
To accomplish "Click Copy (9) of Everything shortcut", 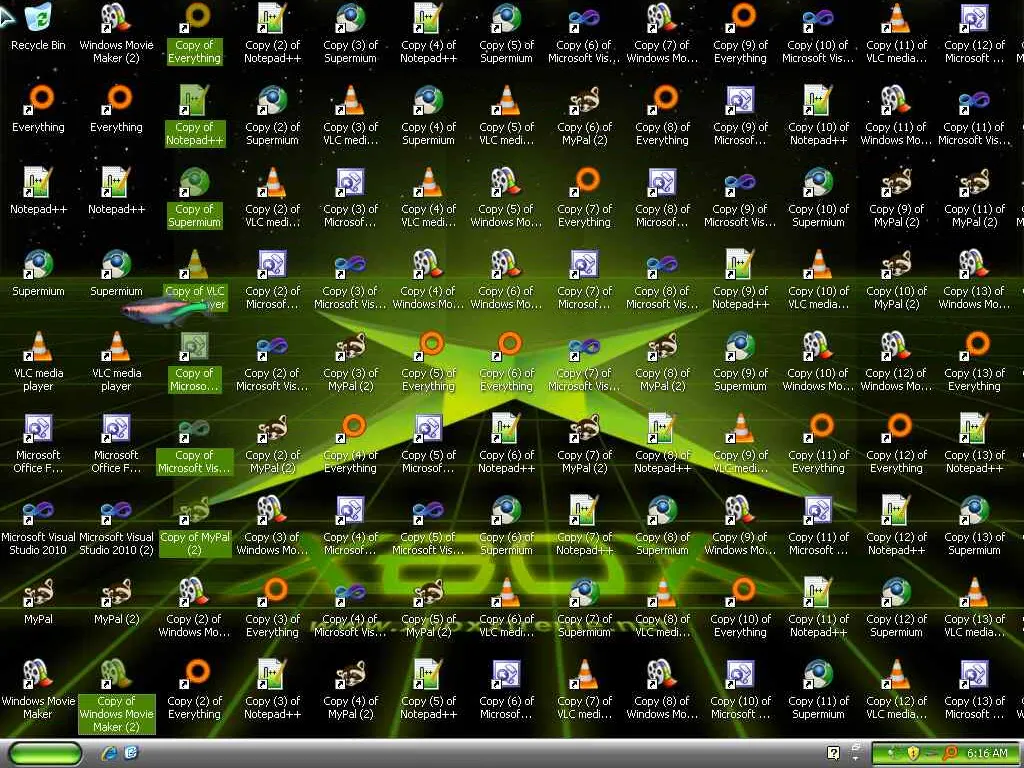I will (x=740, y=33).
